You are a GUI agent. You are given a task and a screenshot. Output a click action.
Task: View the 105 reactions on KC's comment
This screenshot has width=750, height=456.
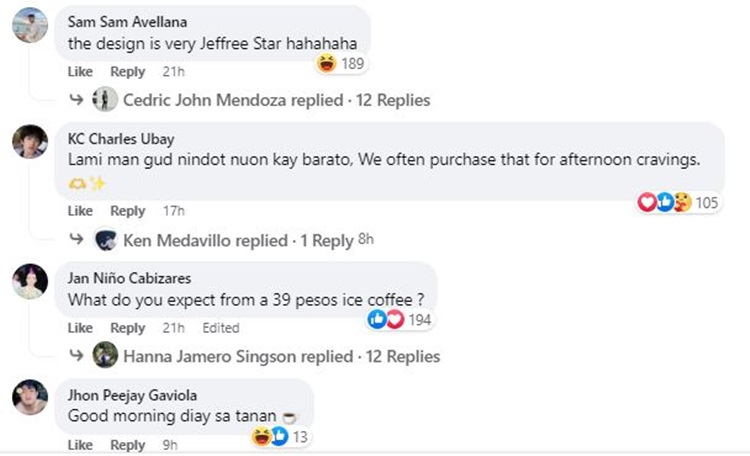click(x=678, y=203)
